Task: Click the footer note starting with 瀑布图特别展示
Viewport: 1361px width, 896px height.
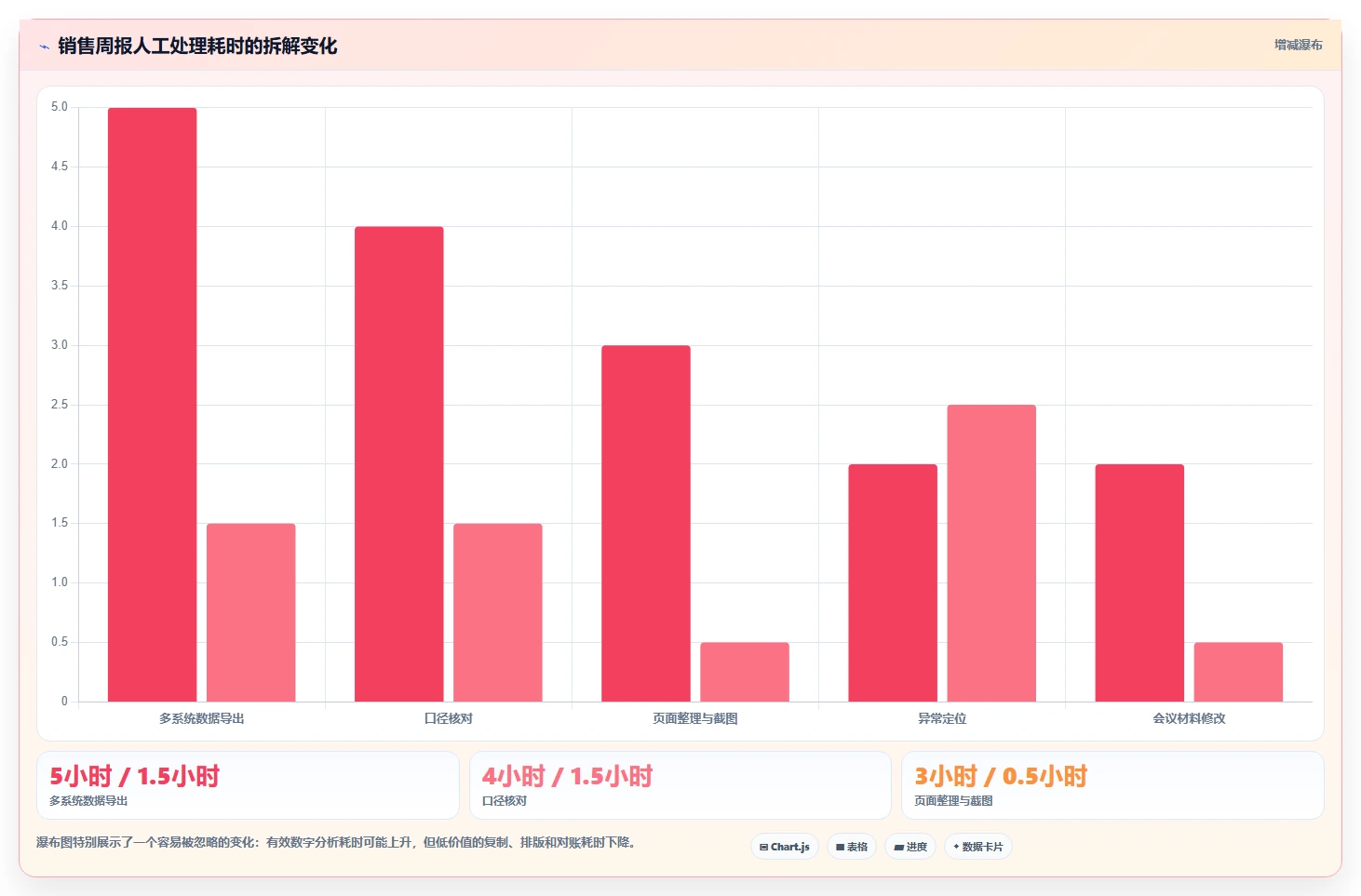Action: tap(337, 843)
